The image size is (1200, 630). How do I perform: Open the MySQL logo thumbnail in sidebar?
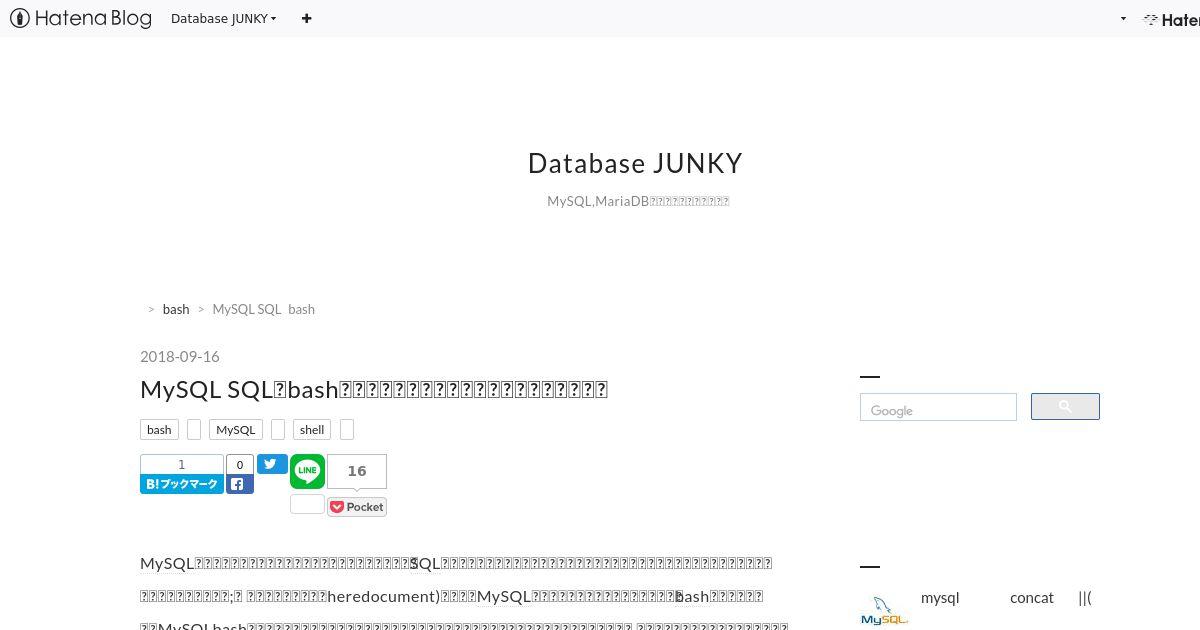884,610
